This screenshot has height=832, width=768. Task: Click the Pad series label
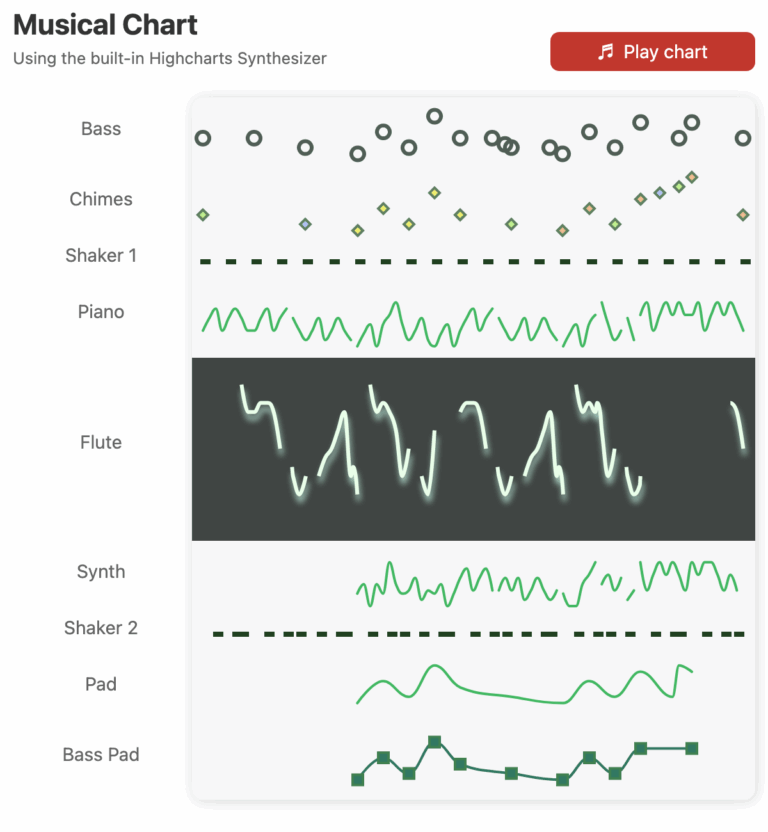click(101, 684)
